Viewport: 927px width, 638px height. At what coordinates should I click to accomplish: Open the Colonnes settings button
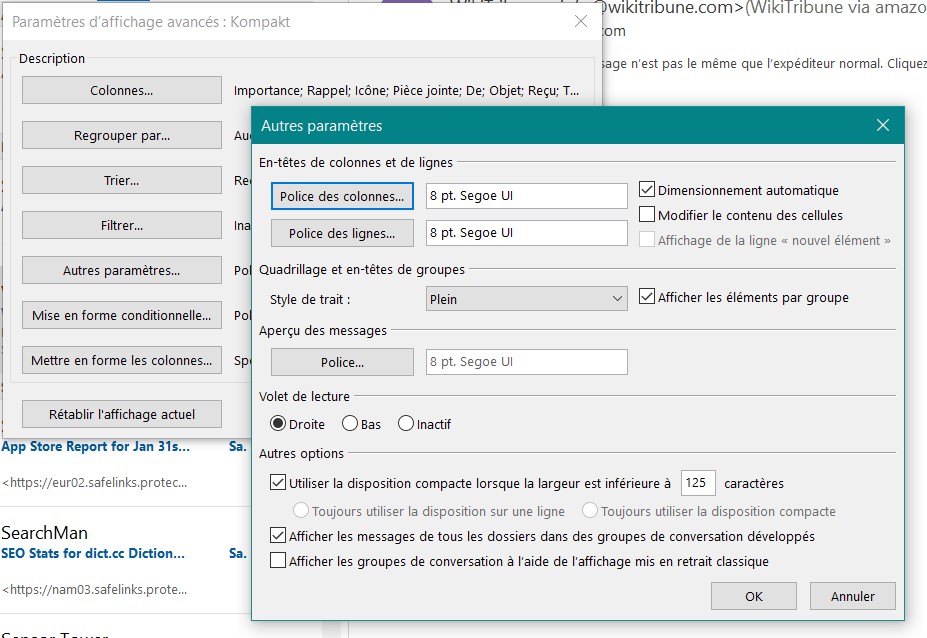(x=121, y=90)
